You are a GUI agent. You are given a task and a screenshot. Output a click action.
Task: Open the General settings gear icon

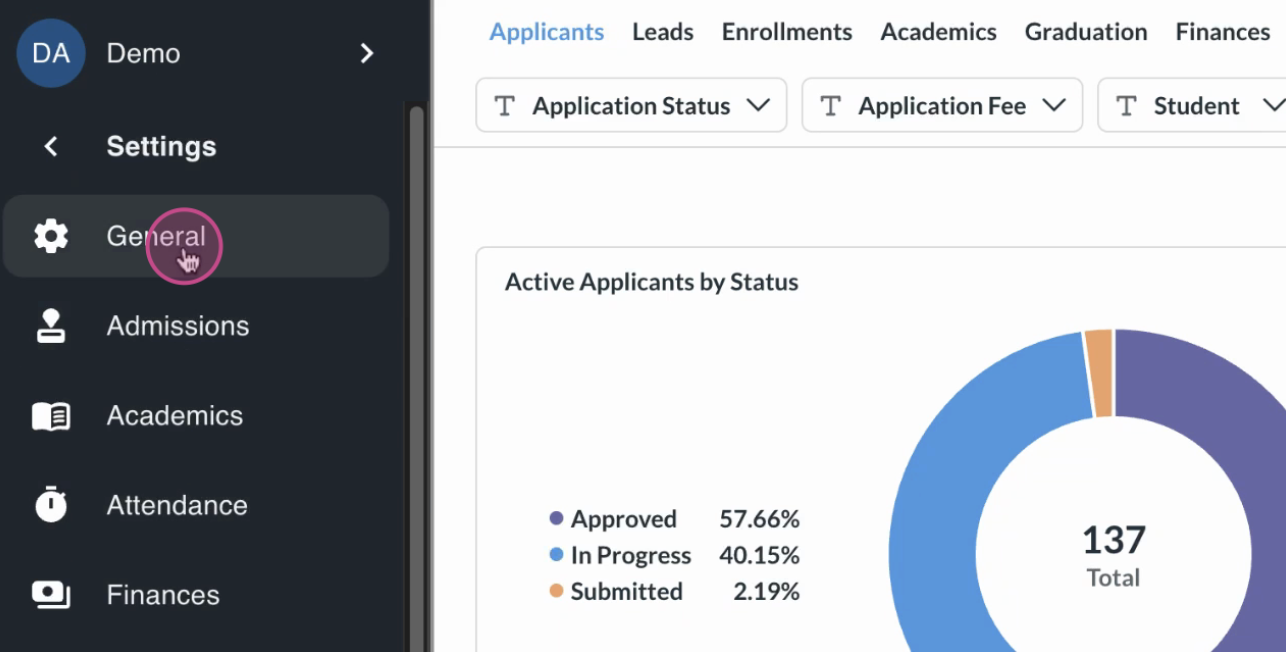tap(51, 236)
